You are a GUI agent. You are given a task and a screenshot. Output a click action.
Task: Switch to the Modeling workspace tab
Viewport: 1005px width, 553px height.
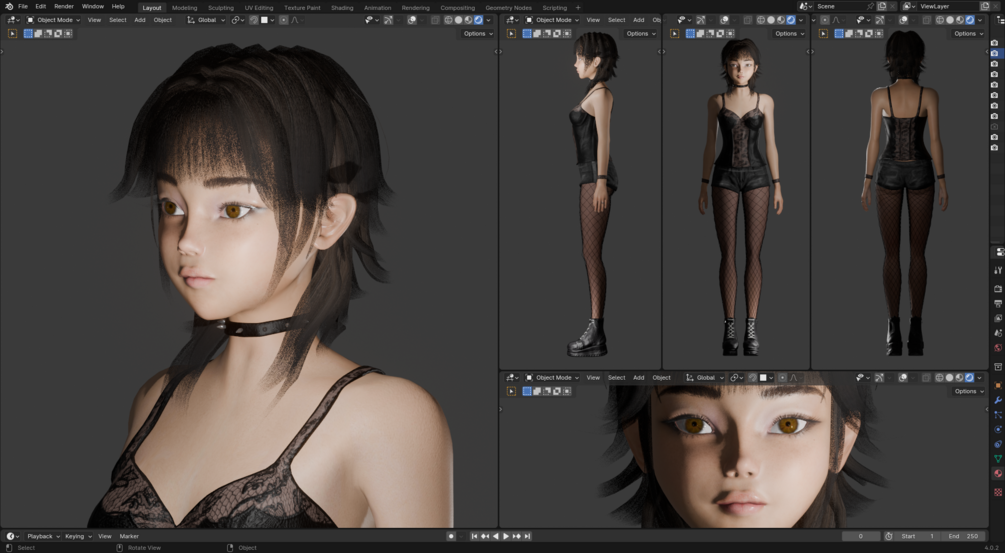pos(185,8)
